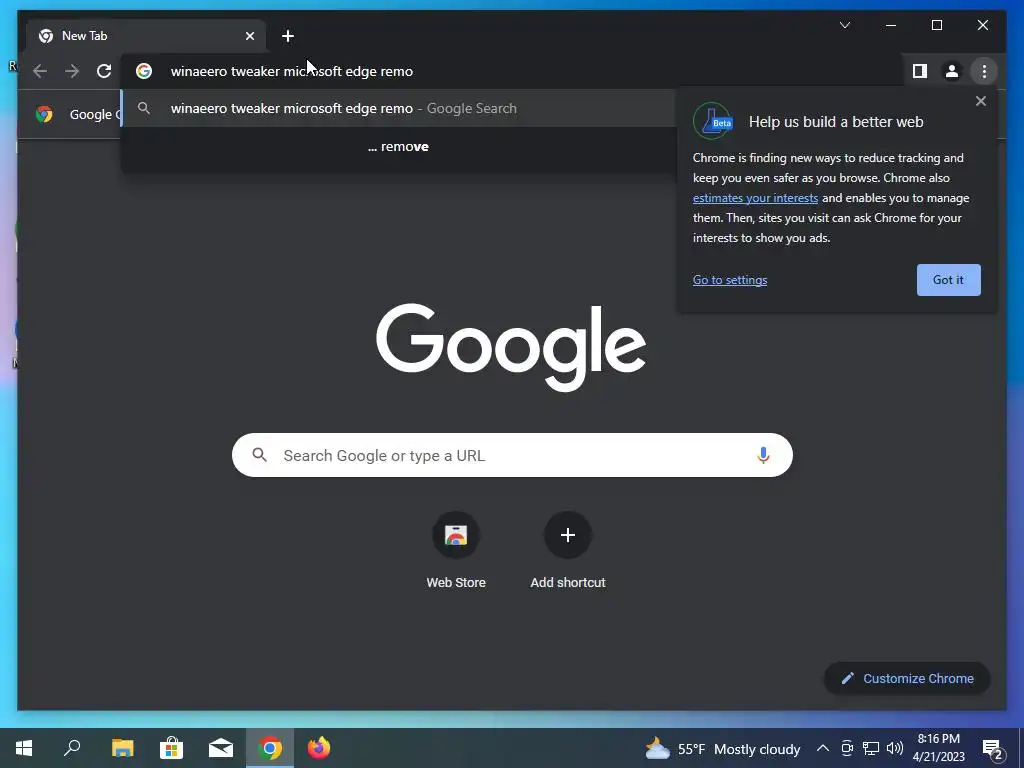Open File Explorer from taskbar

click(122, 748)
